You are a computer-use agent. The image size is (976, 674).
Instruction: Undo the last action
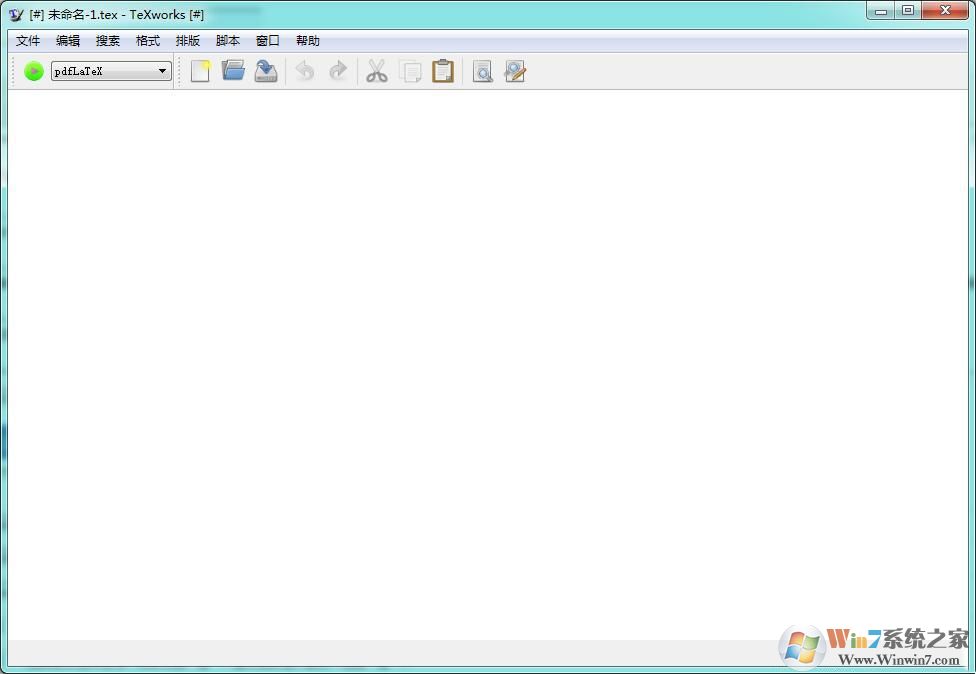click(304, 70)
